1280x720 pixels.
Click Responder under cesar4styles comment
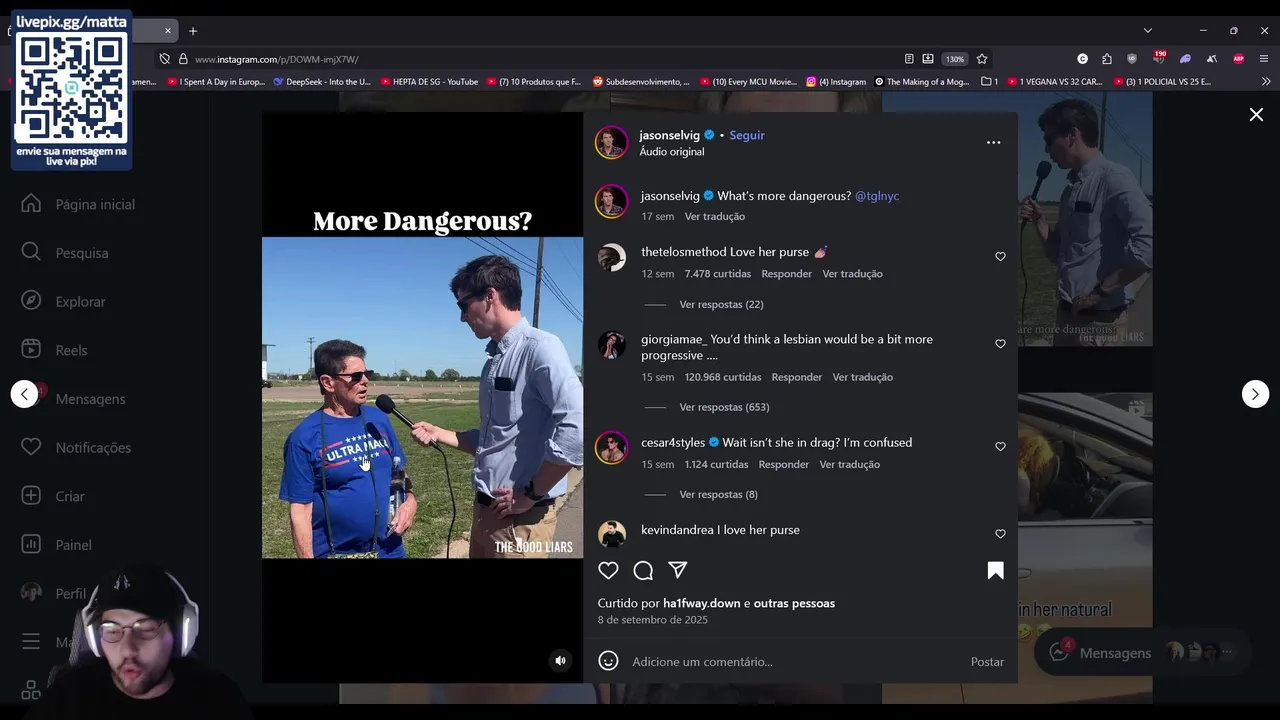[x=783, y=464]
